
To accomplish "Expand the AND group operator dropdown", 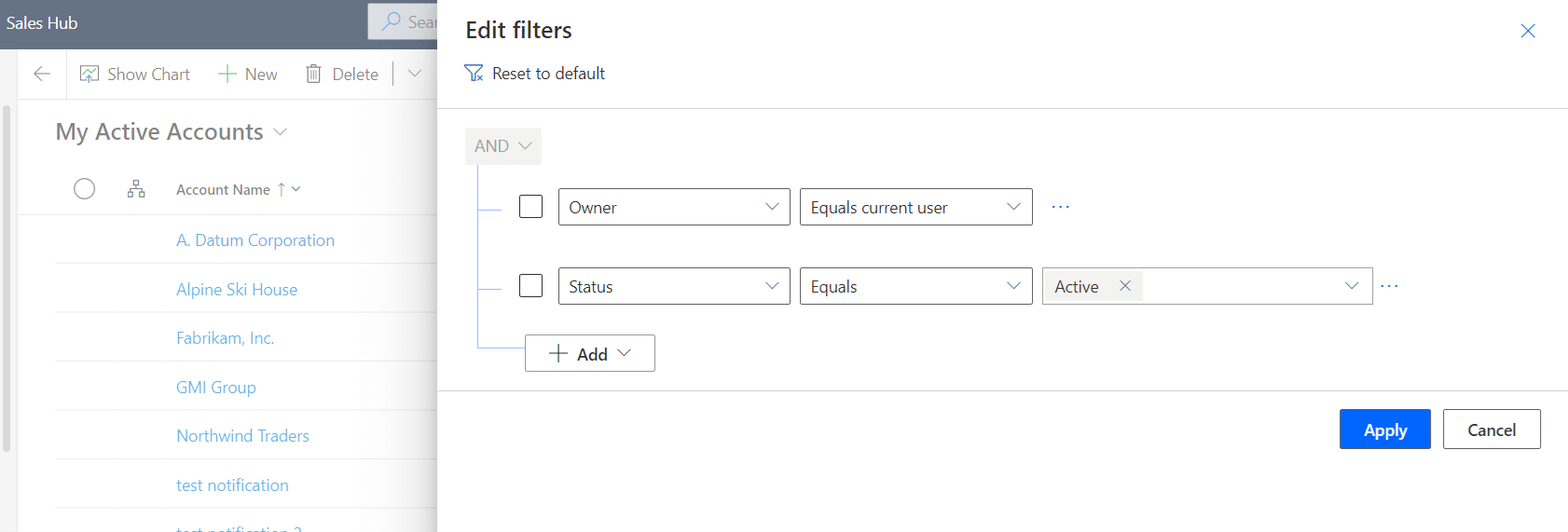I will pyautogui.click(x=503, y=146).
